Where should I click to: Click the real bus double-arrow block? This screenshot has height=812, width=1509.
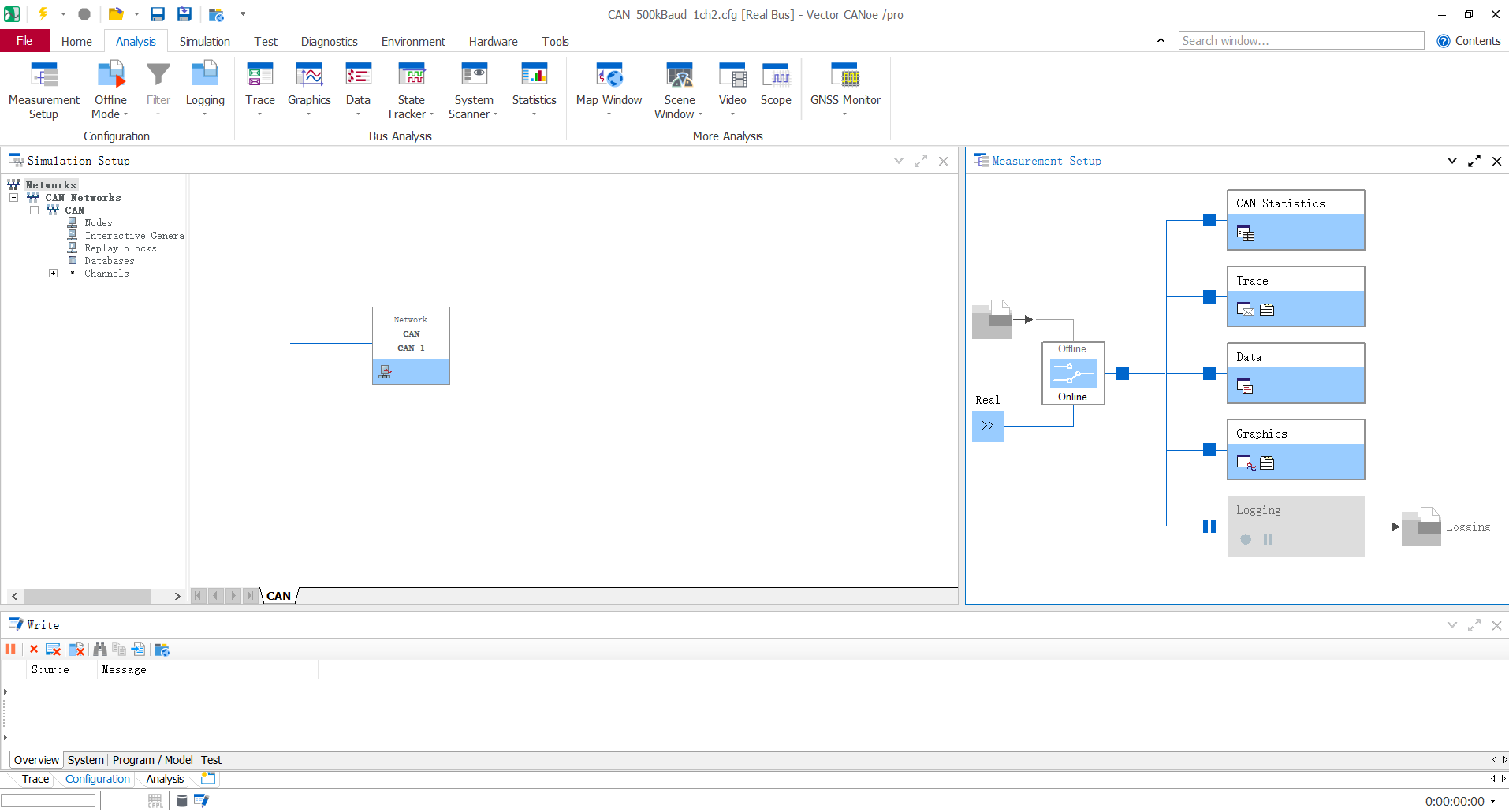(988, 426)
